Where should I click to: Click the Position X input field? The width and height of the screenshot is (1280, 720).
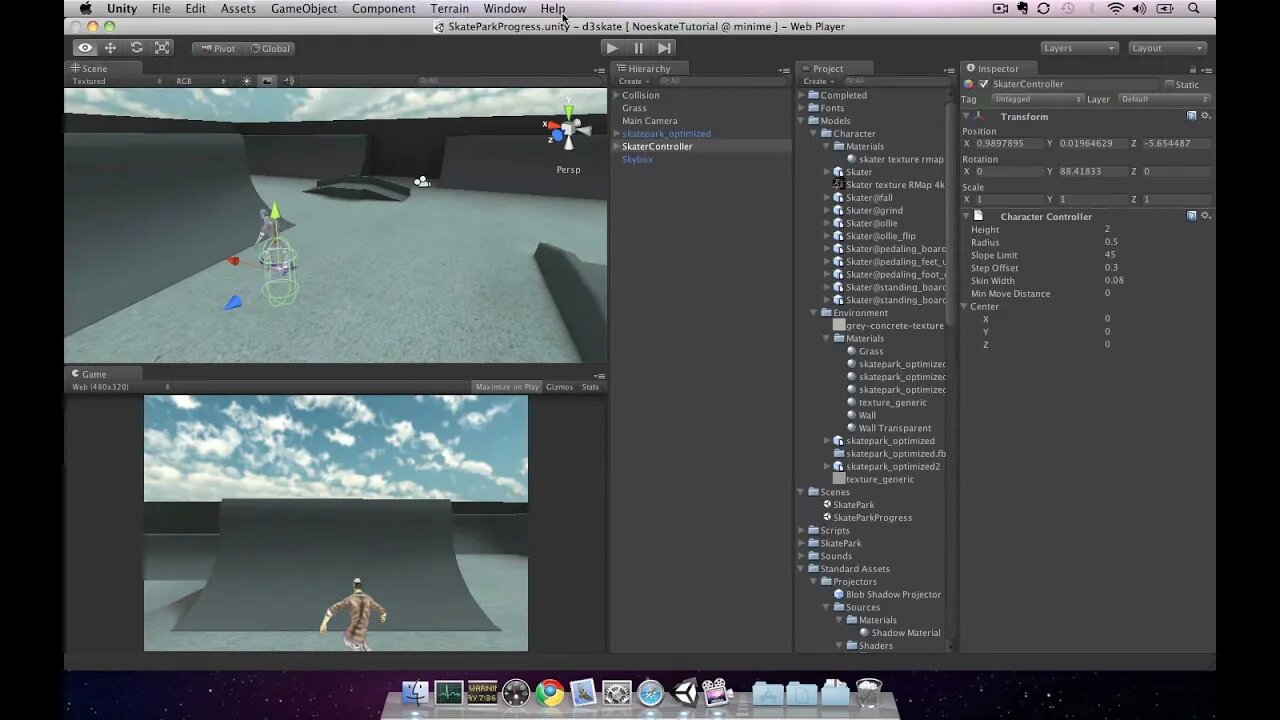click(x=1007, y=143)
